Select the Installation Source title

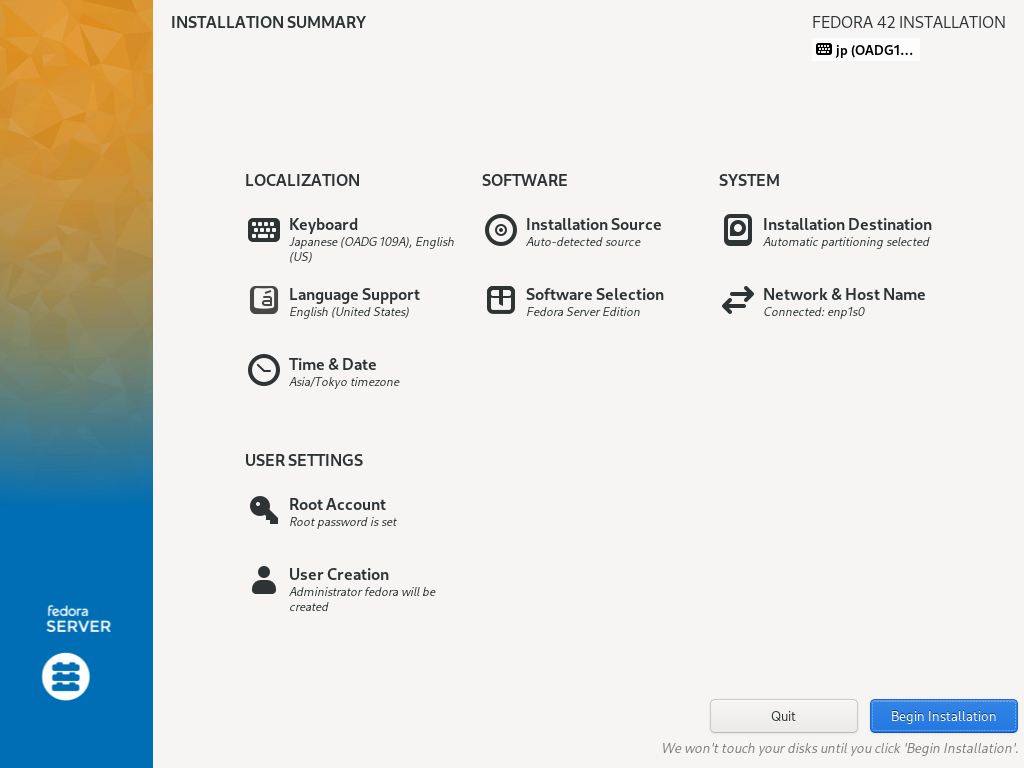coord(594,225)
